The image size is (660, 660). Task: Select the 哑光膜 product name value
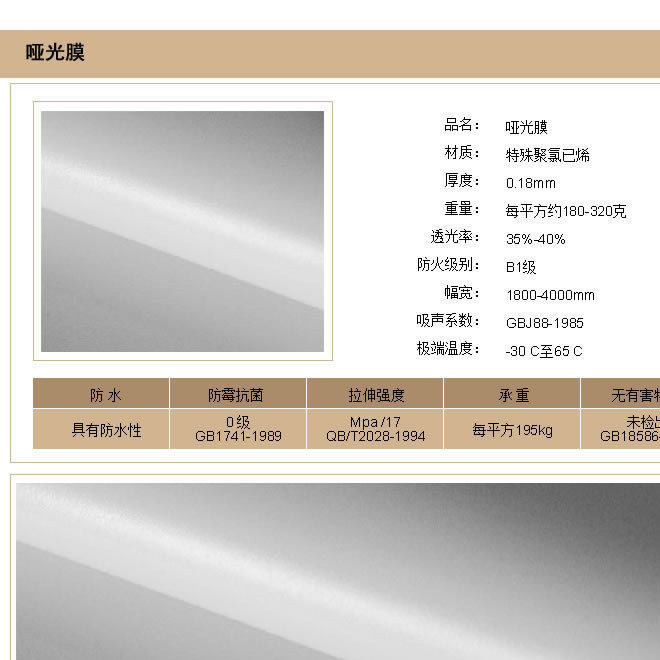coord(526,127)
